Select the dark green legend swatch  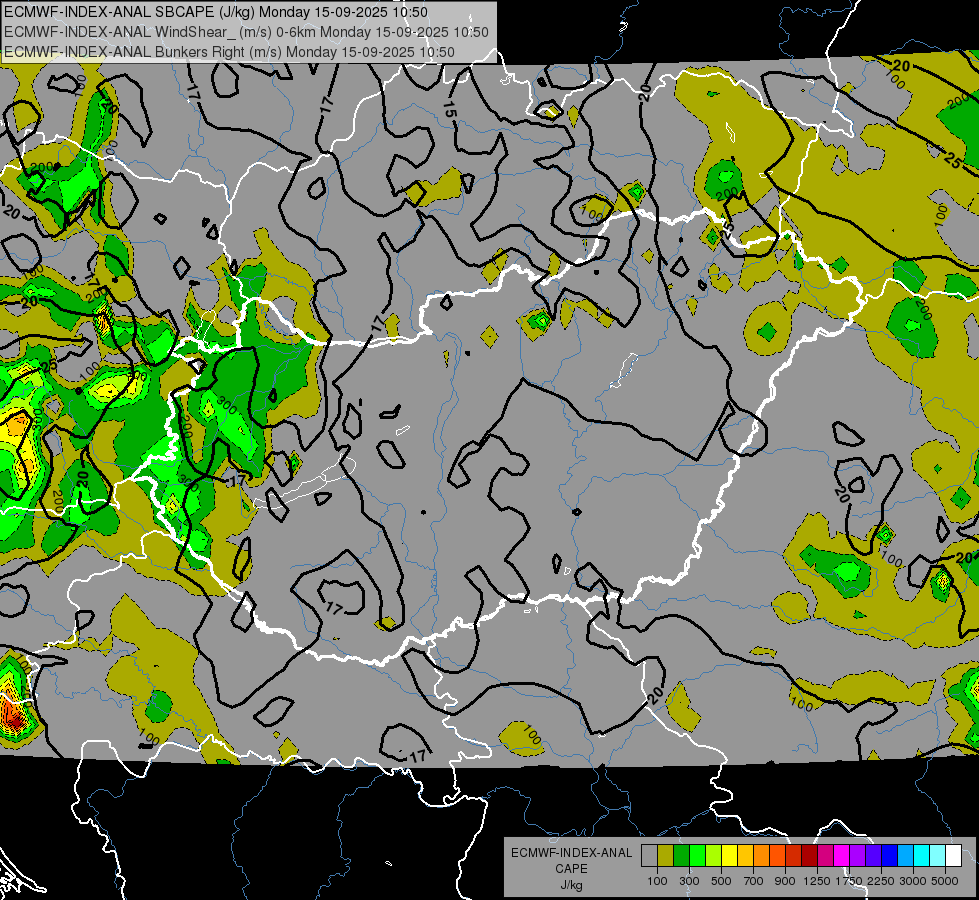[x=682, y=856]
